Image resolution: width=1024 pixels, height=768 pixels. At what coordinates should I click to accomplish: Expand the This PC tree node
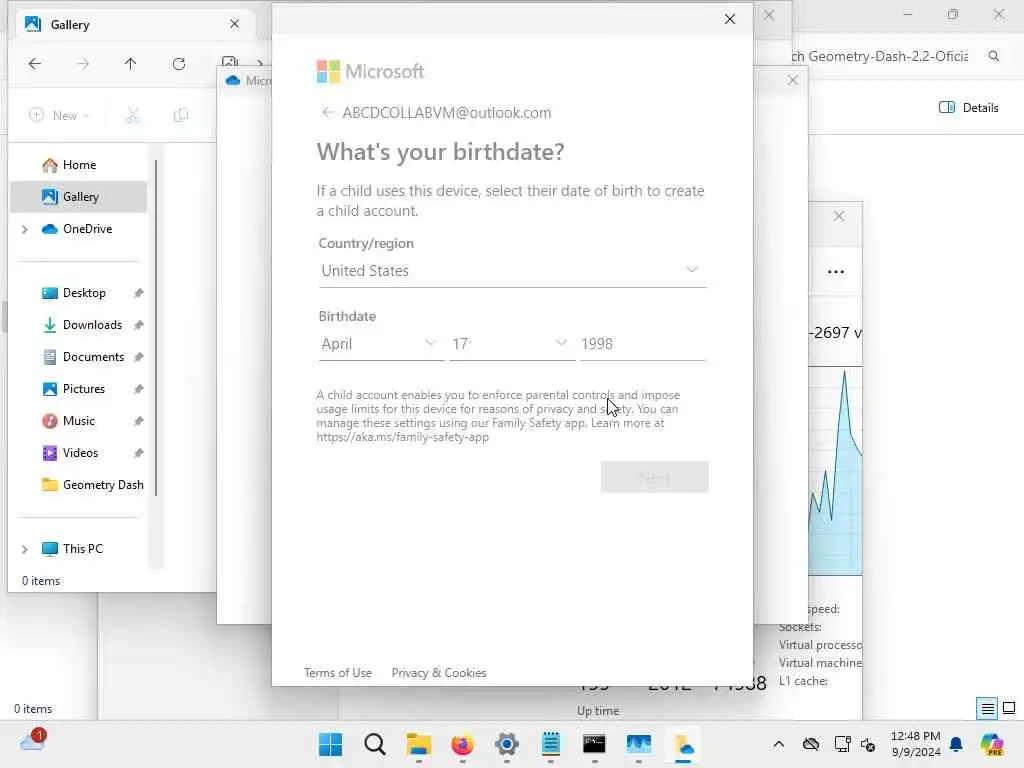(25, 549)
